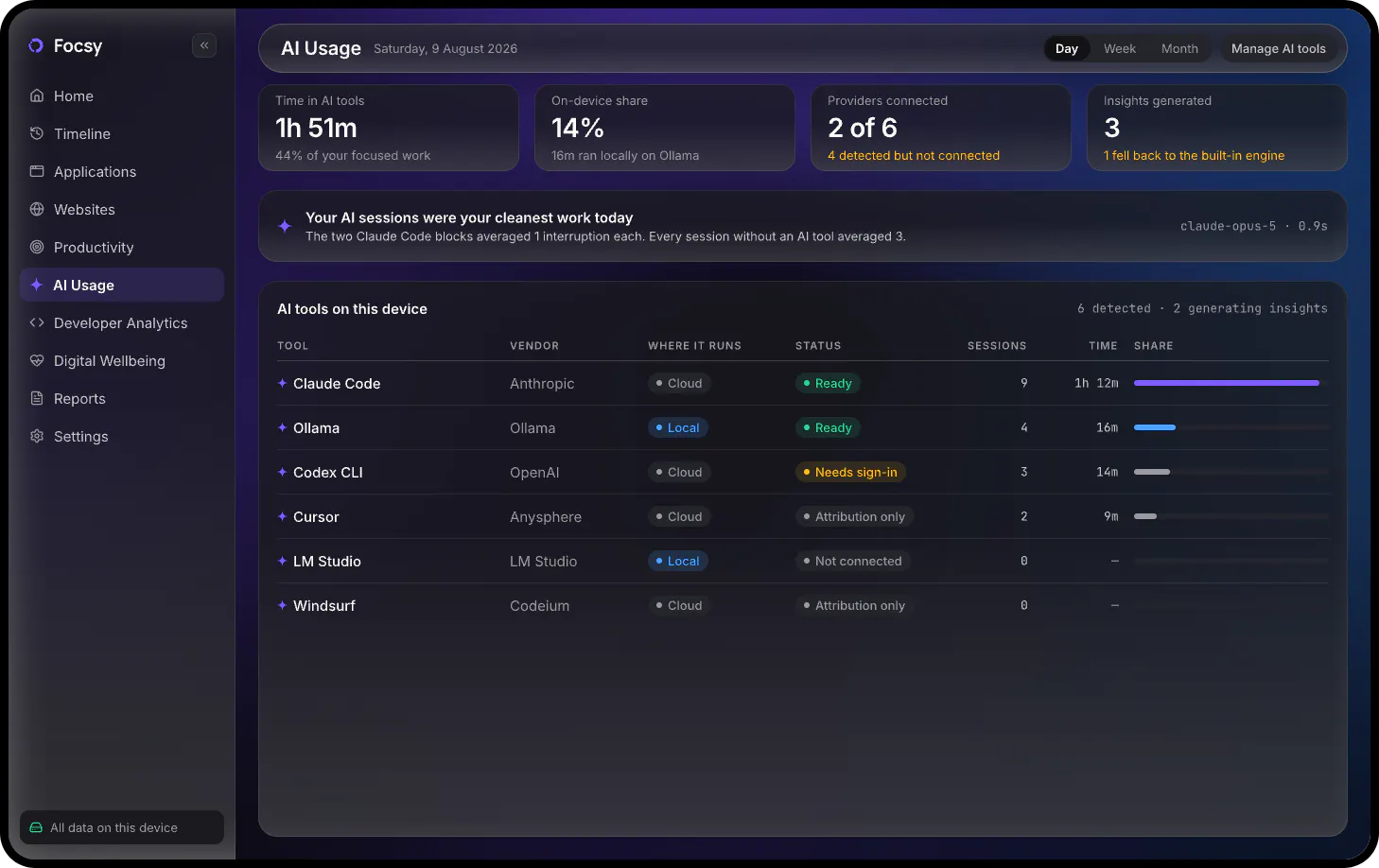Click the sparkle icon next to Codex CLI
This screenshot has width=1379, height=868.
point(282,472)
